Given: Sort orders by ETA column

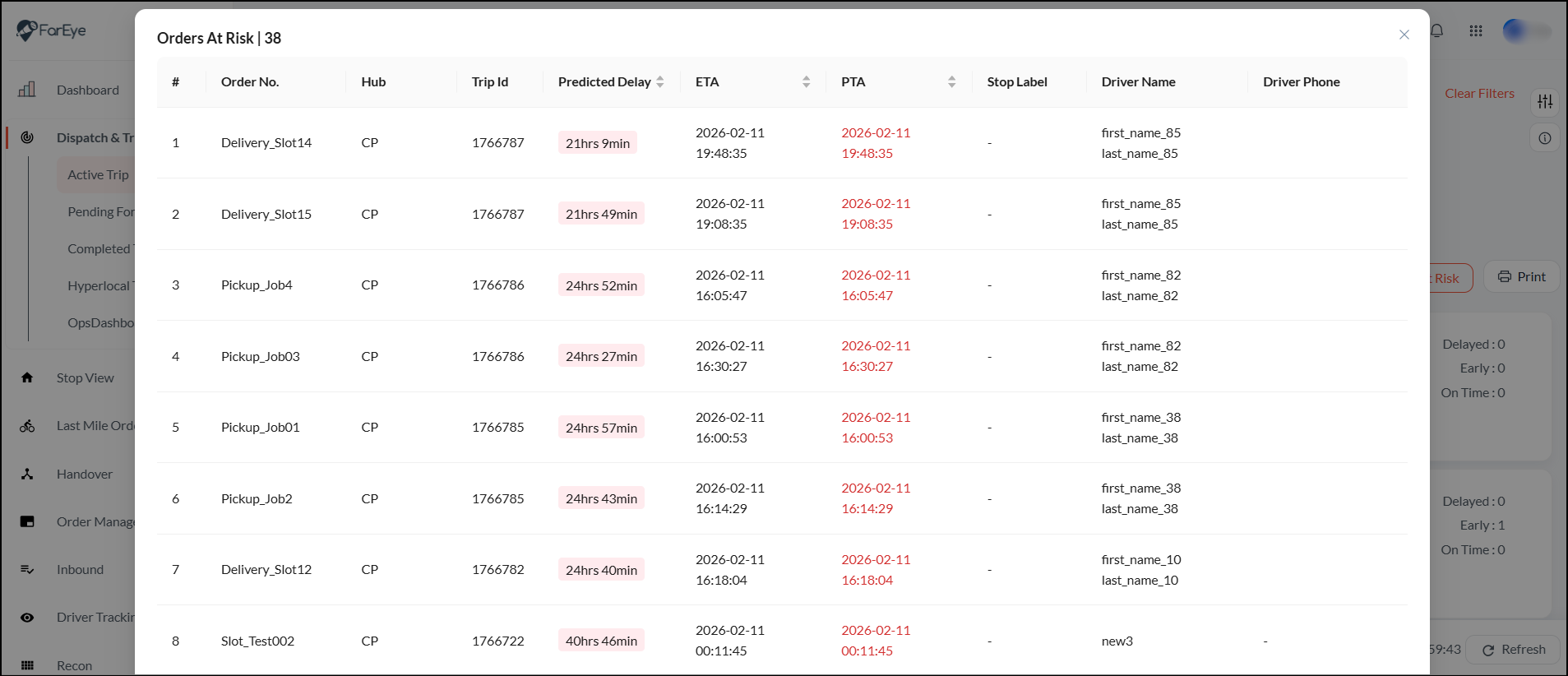Looking at the screenshot, I should [x=806, y=82].
